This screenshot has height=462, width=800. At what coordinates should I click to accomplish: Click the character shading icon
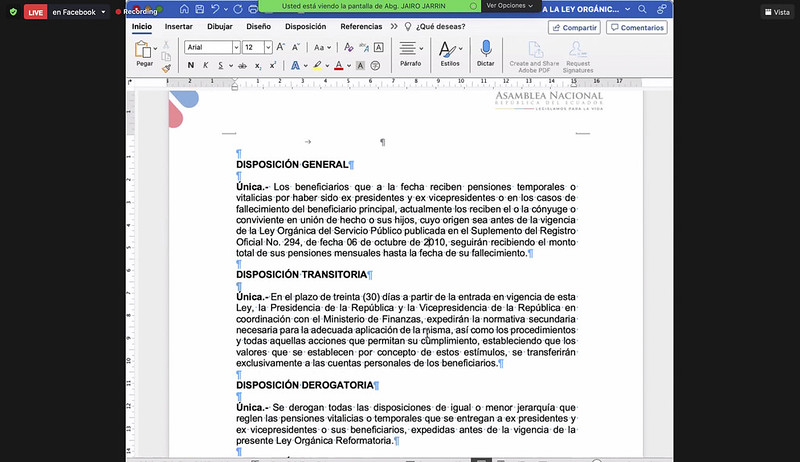pyautogui.click(x=360, y=65)
